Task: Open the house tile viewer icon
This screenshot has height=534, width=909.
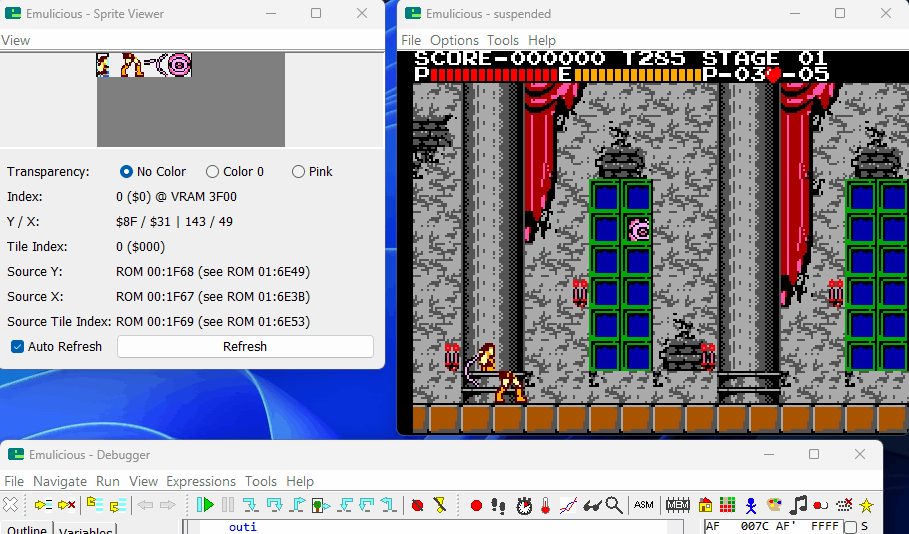Action: tap(705, 505)
